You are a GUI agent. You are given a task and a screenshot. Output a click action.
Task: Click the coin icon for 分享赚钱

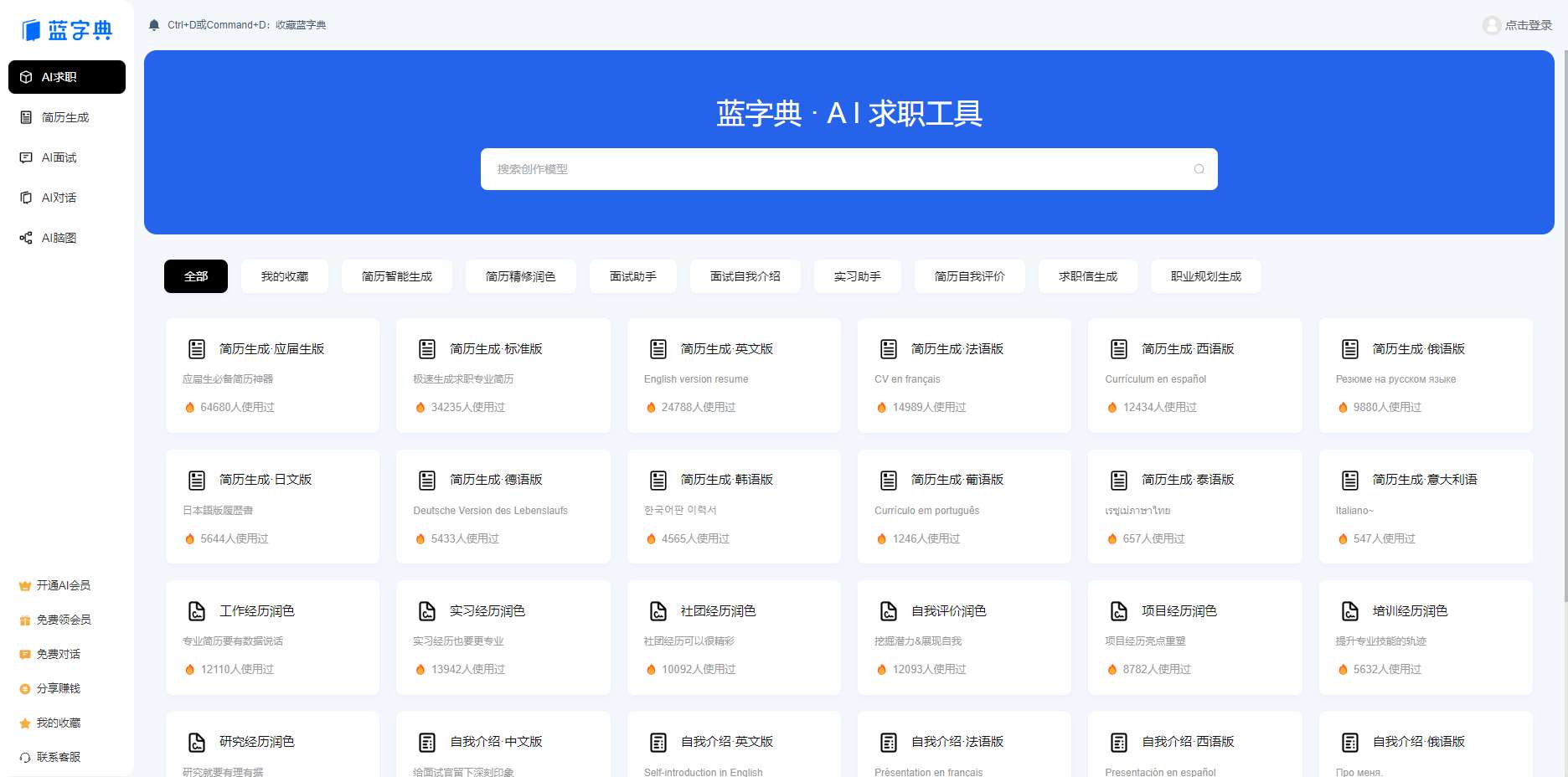[x=25, y=689]
